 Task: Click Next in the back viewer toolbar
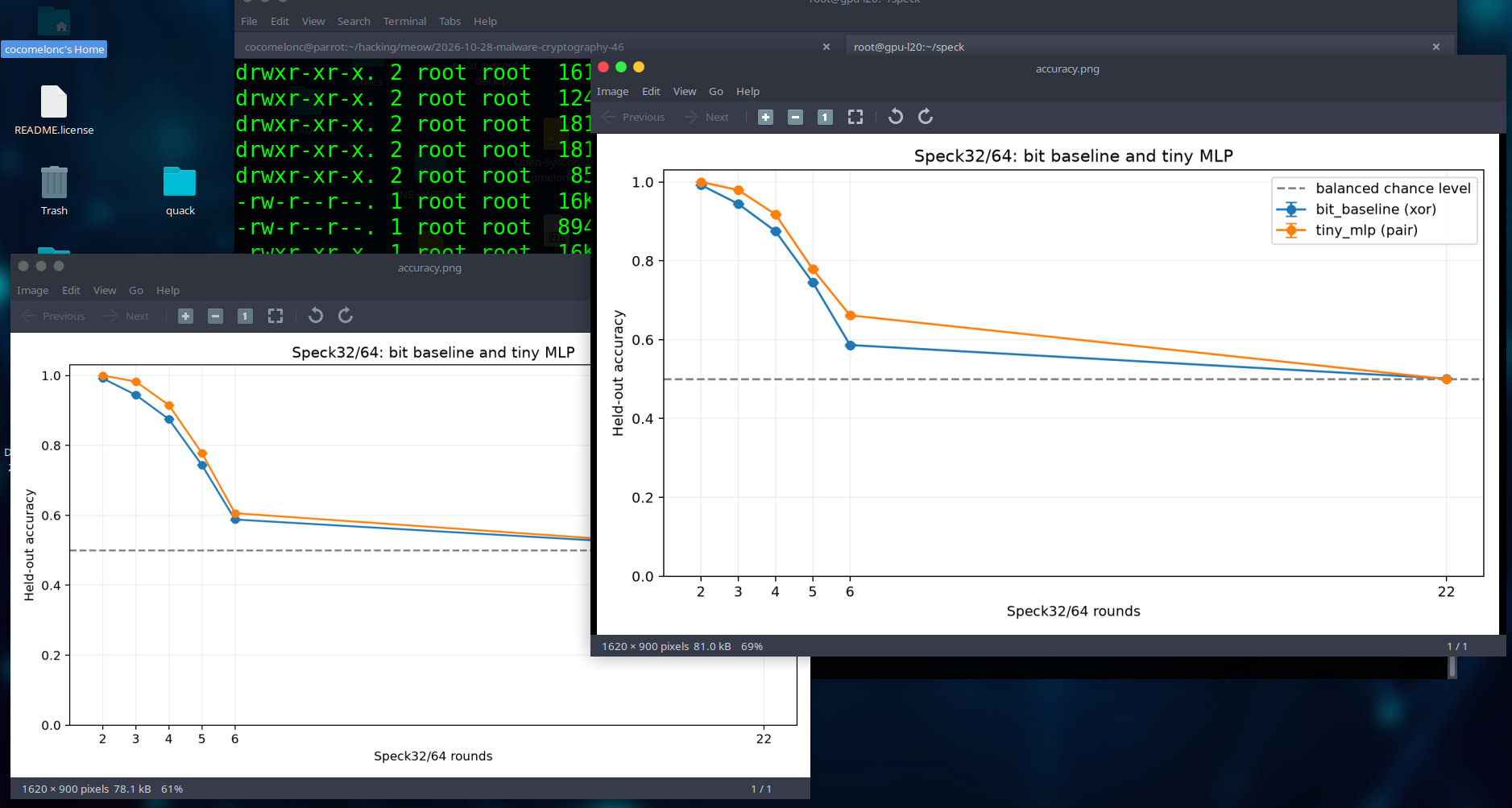[x=126, y=317]
